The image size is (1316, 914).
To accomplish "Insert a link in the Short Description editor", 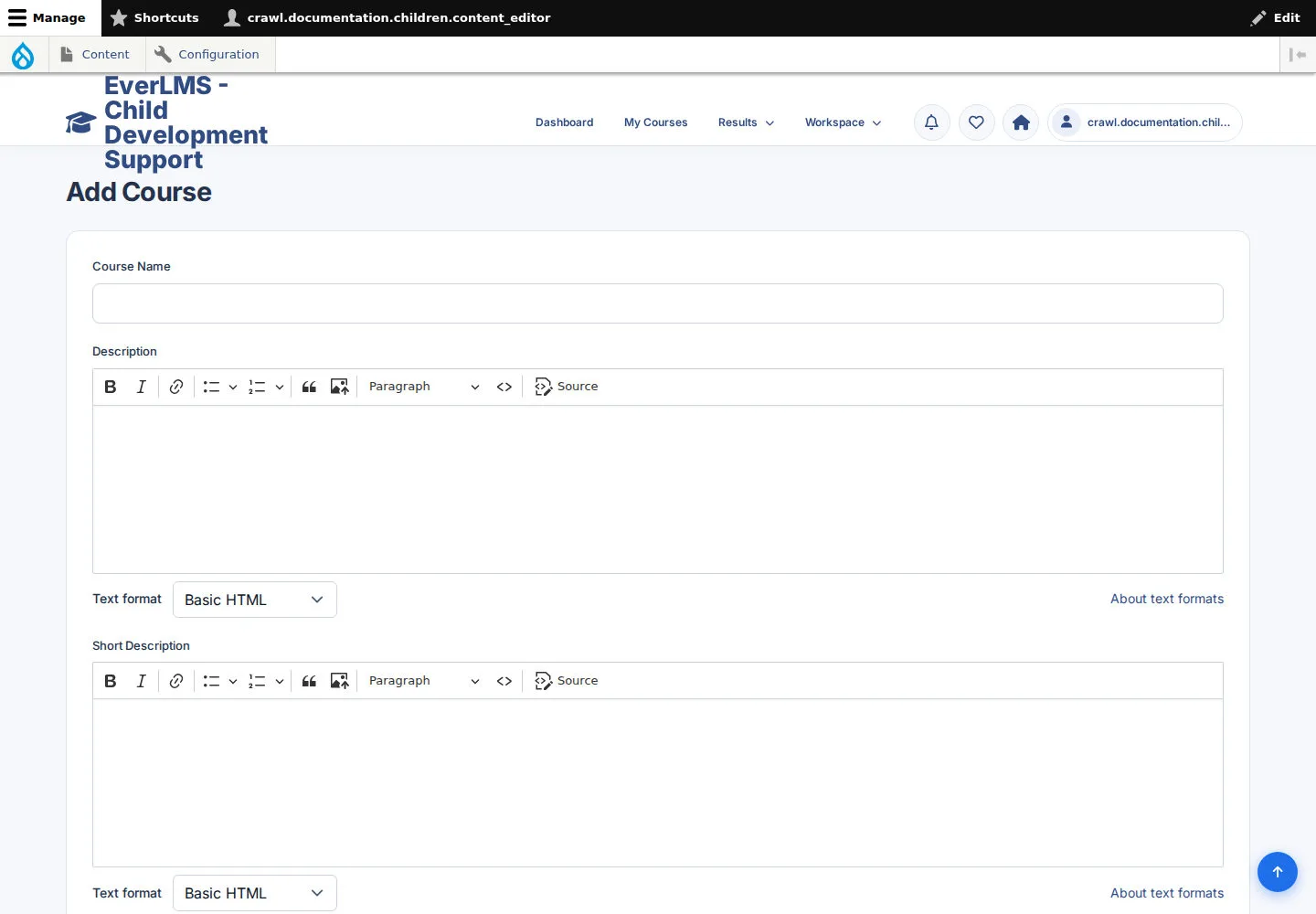I will coord(176,681).
